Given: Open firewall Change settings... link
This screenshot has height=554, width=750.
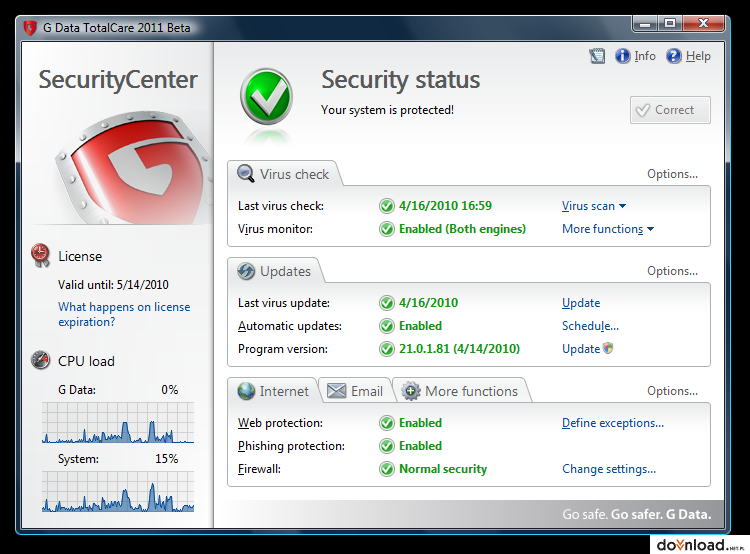Looking at the screenshot, I should (x=608, y=469).
